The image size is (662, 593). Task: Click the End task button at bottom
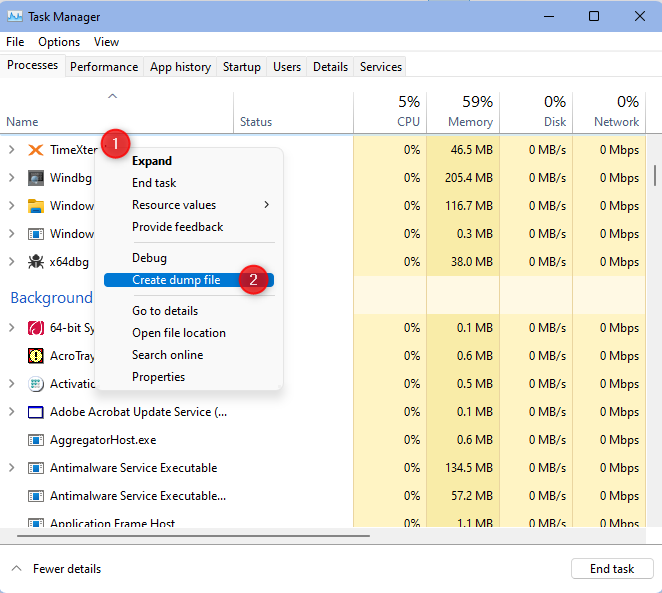point(612,569)
